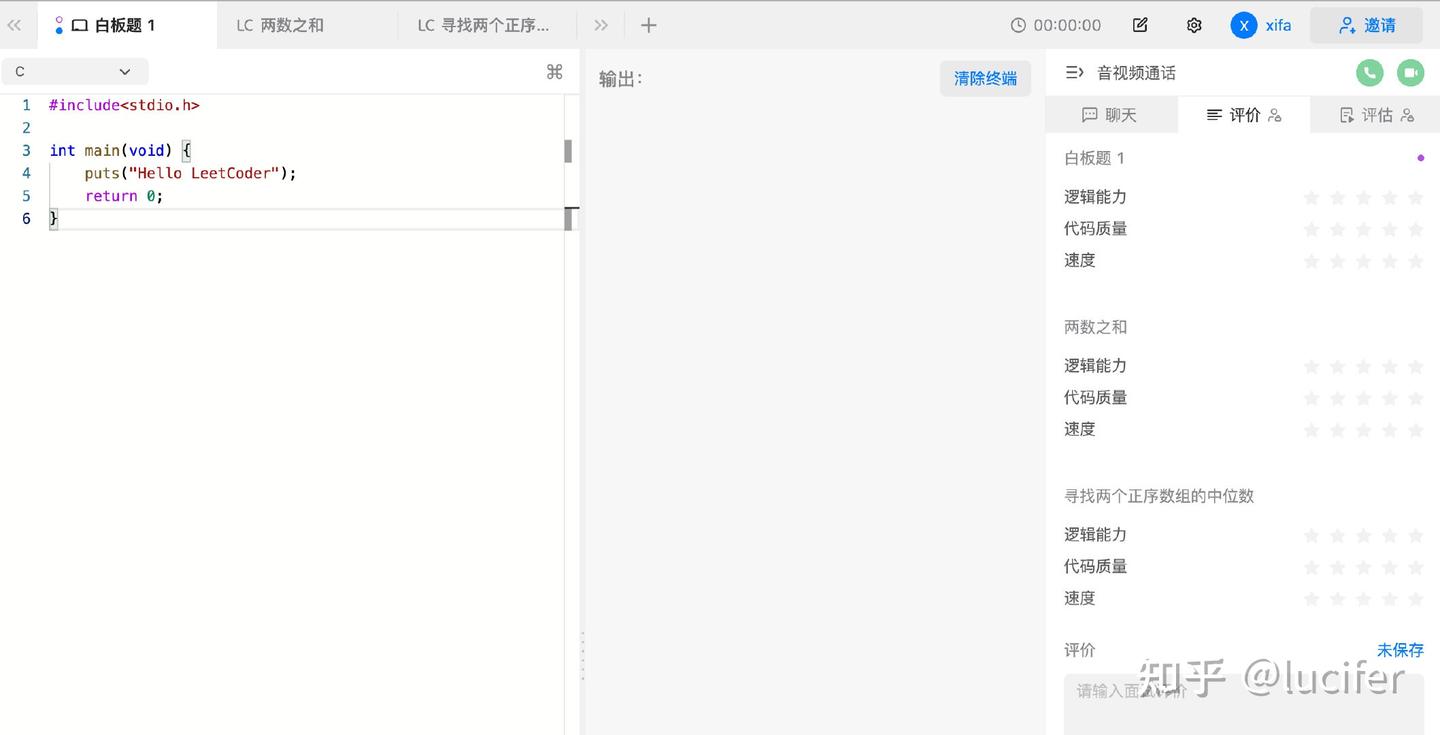Image resolution: width=1440 pixels, height=735 pixels.
Task: Click the xifa user avatar
Action: coord(1244,25)
